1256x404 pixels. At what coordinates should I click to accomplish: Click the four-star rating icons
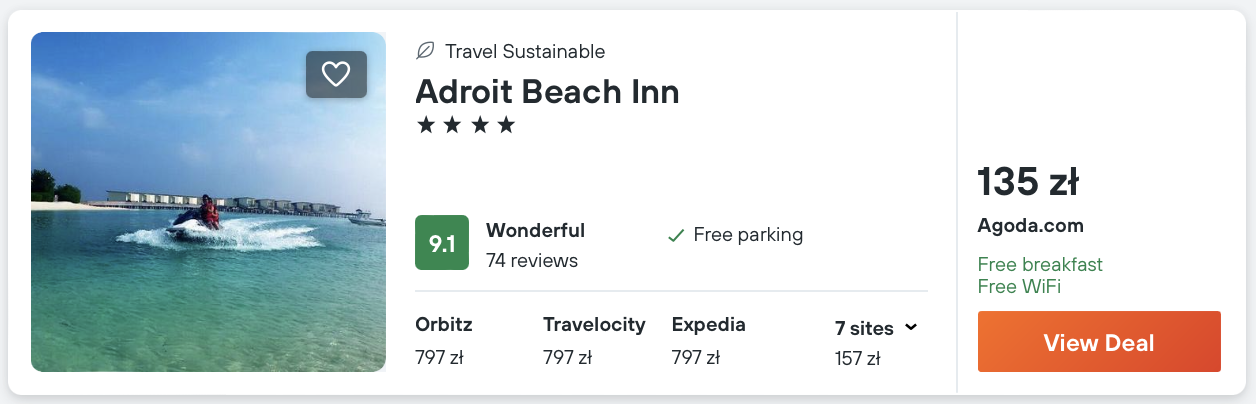tap(465, 125)
